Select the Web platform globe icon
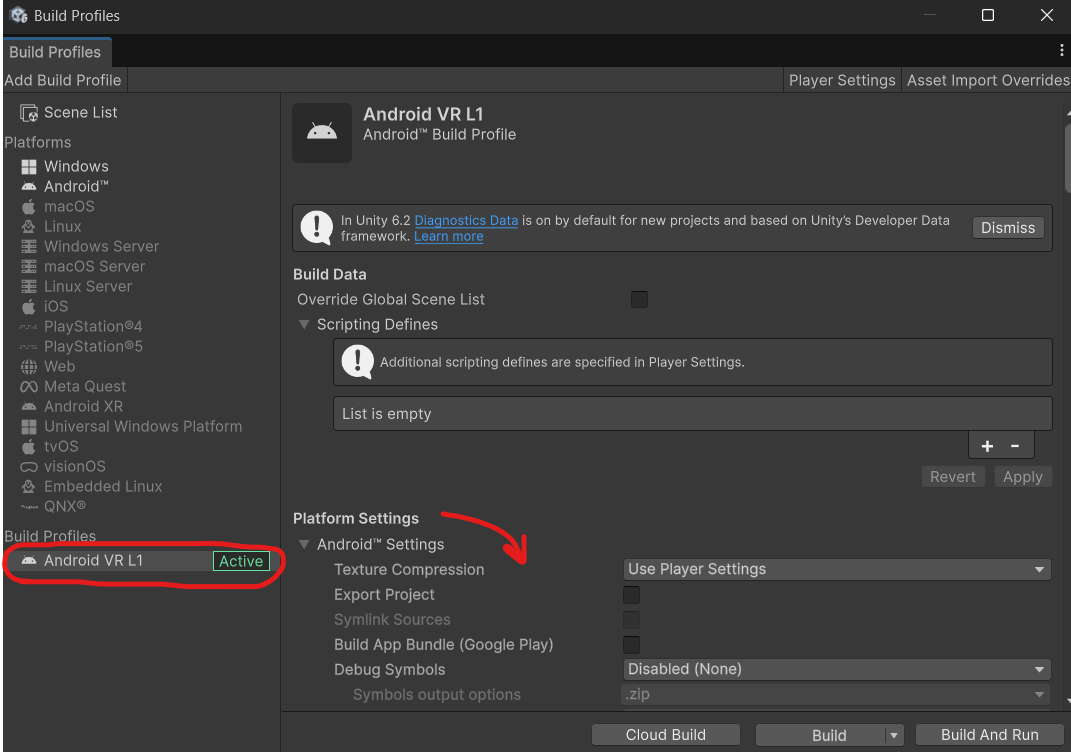 click(29, 367)
